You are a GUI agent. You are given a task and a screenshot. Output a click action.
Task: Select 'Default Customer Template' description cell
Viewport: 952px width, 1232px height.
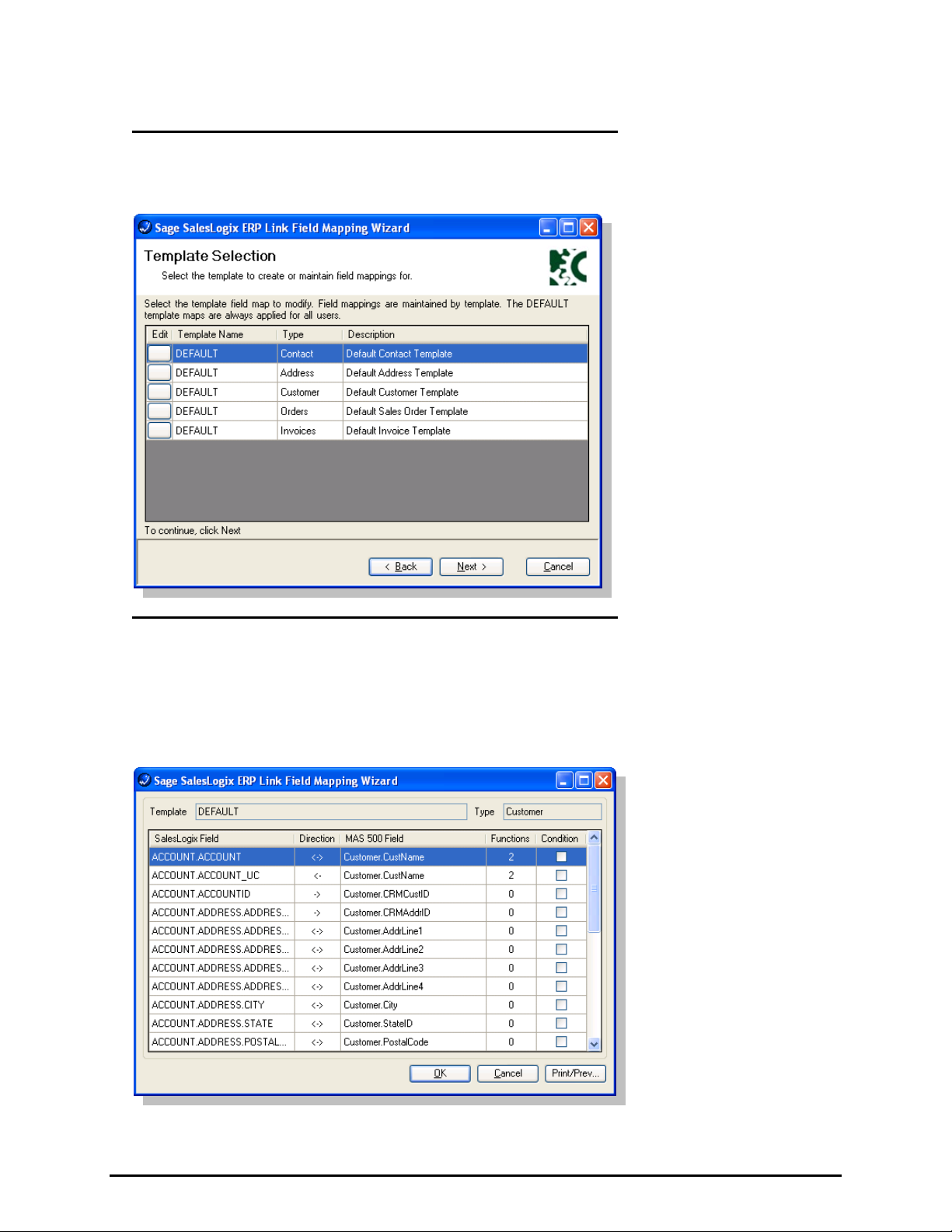pyautogui.click(x=465, y=392)
